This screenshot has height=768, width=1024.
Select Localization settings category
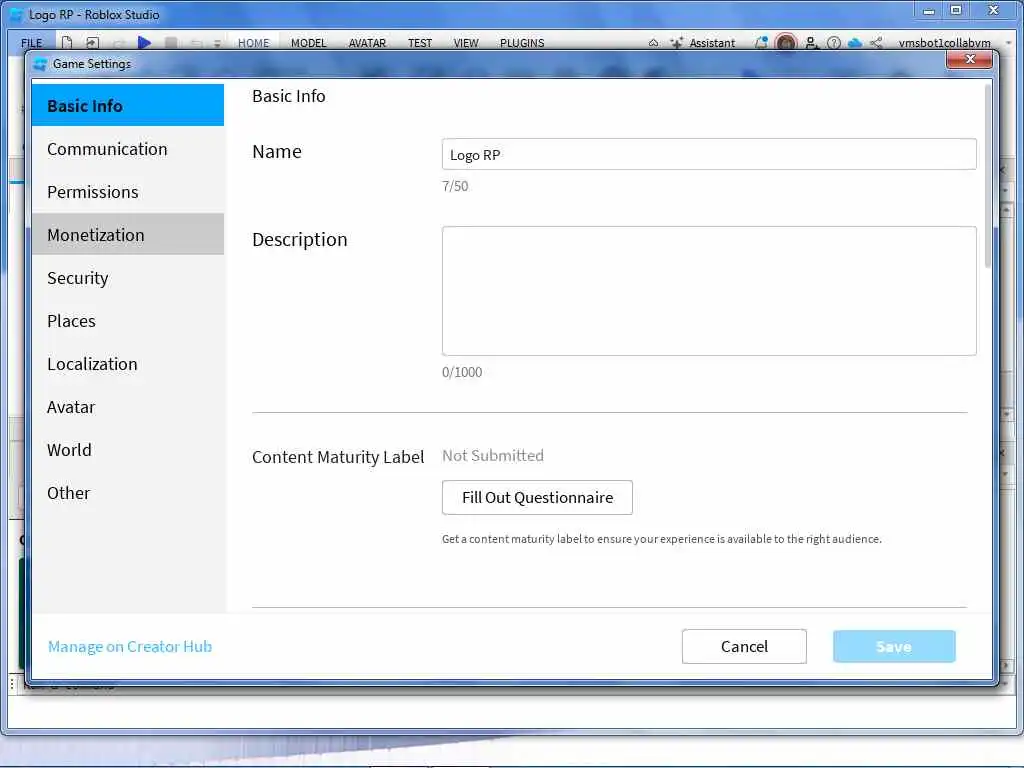[127, 364]
